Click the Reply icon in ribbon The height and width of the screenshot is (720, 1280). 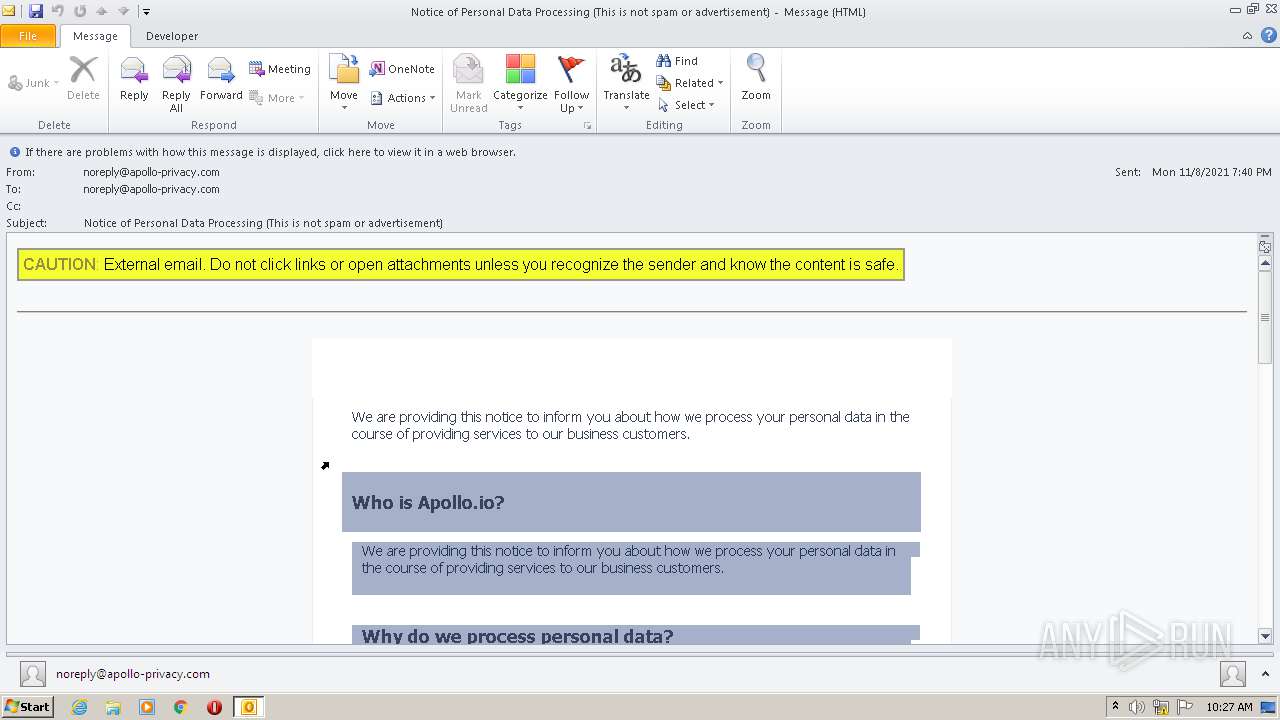click(x=134, y=80)
